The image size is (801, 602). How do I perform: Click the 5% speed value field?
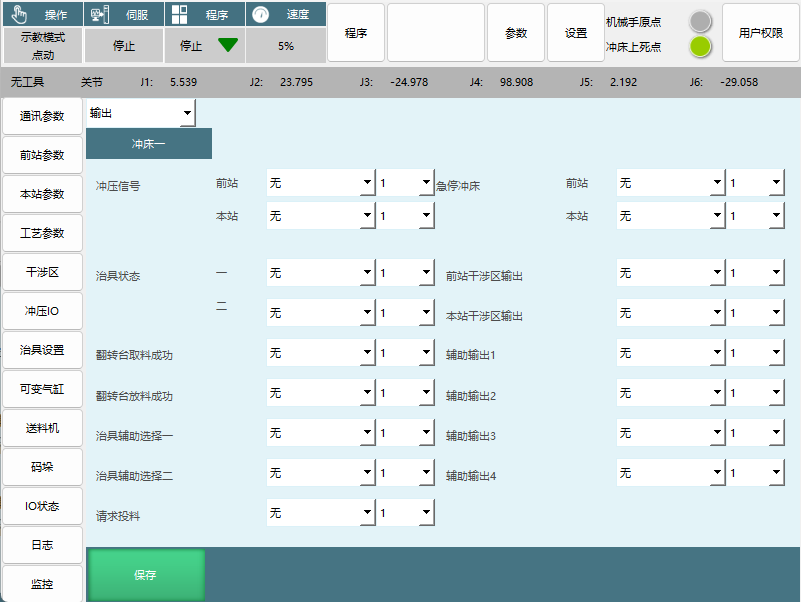click(x=286, y=46)
